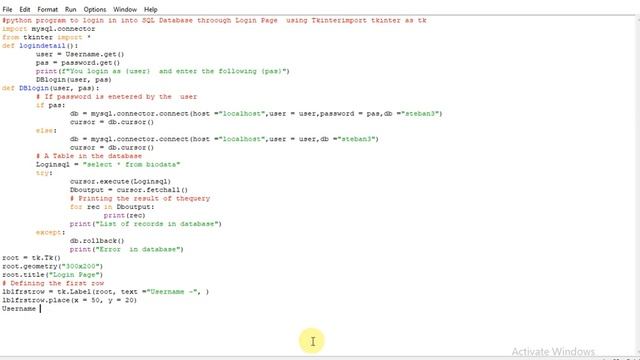
Task: Open the Run menu
Action: tap(71, 9)
